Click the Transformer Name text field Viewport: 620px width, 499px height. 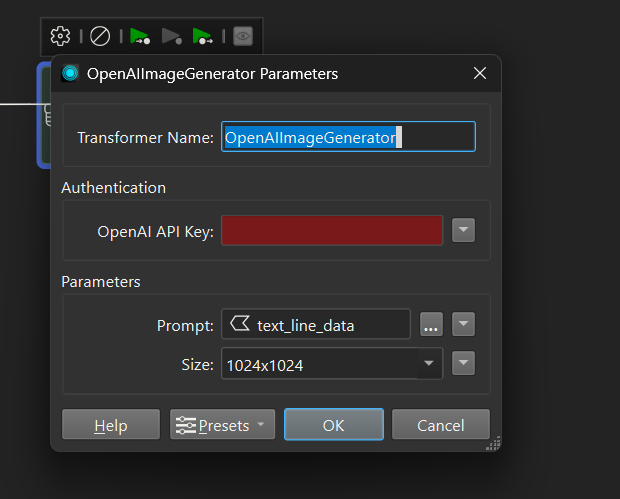(347, 137)
